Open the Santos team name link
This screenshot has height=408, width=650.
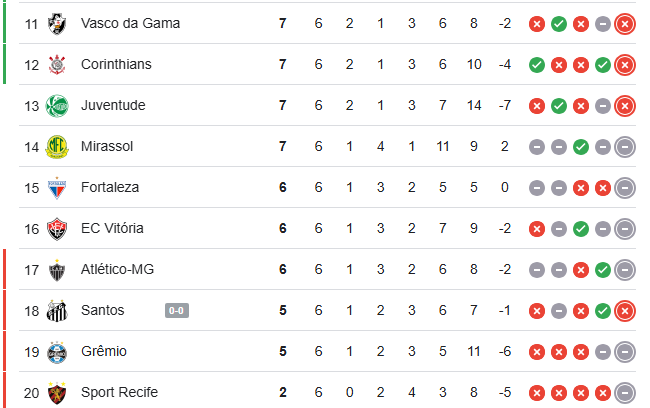(102, 310)
